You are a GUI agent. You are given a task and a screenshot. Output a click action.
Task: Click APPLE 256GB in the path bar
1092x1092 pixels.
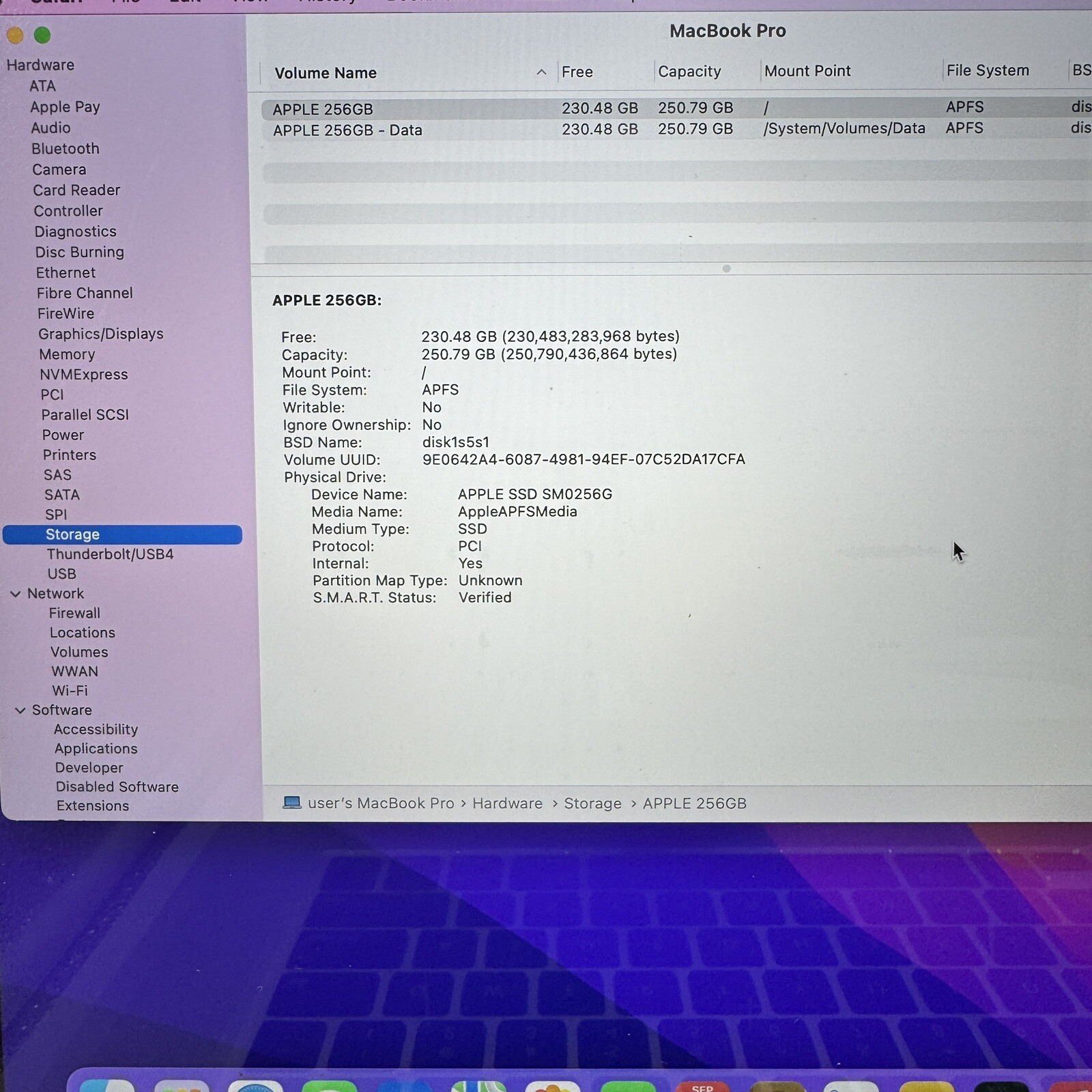[x=695, y=803]
